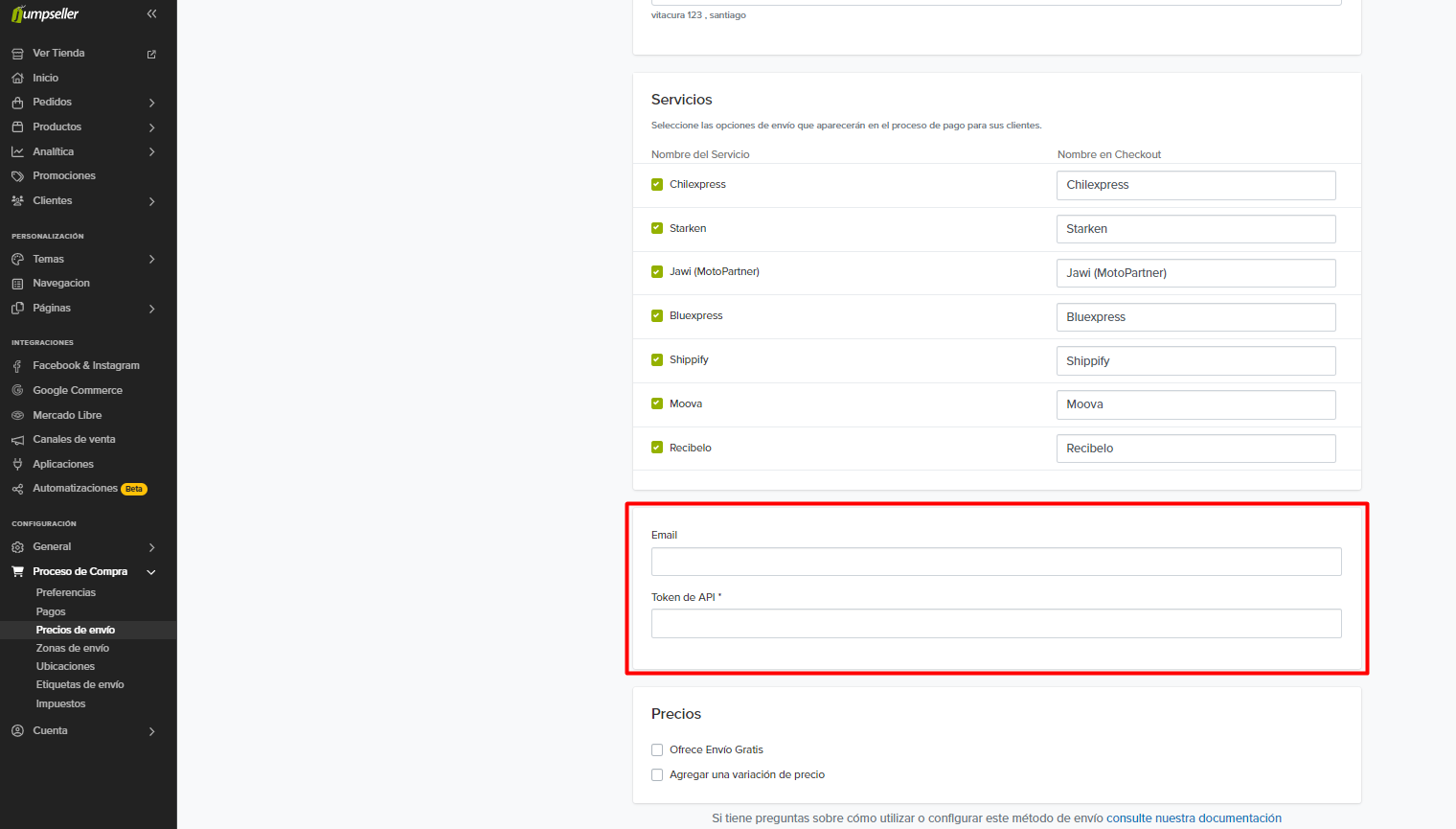Expand the Pedidos submenu arrow
Viewport: 1456px width, 829px height.
click(151, 103)
